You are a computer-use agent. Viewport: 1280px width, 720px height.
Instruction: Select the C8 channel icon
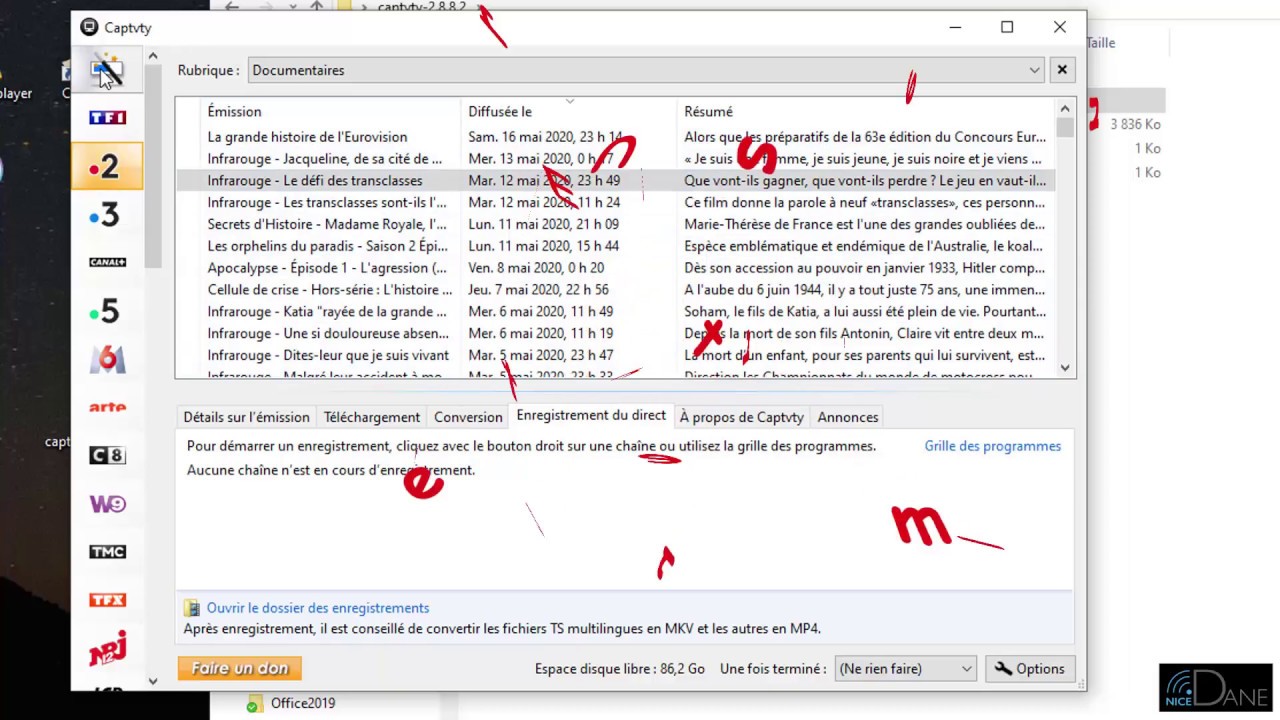click(107, 455)
